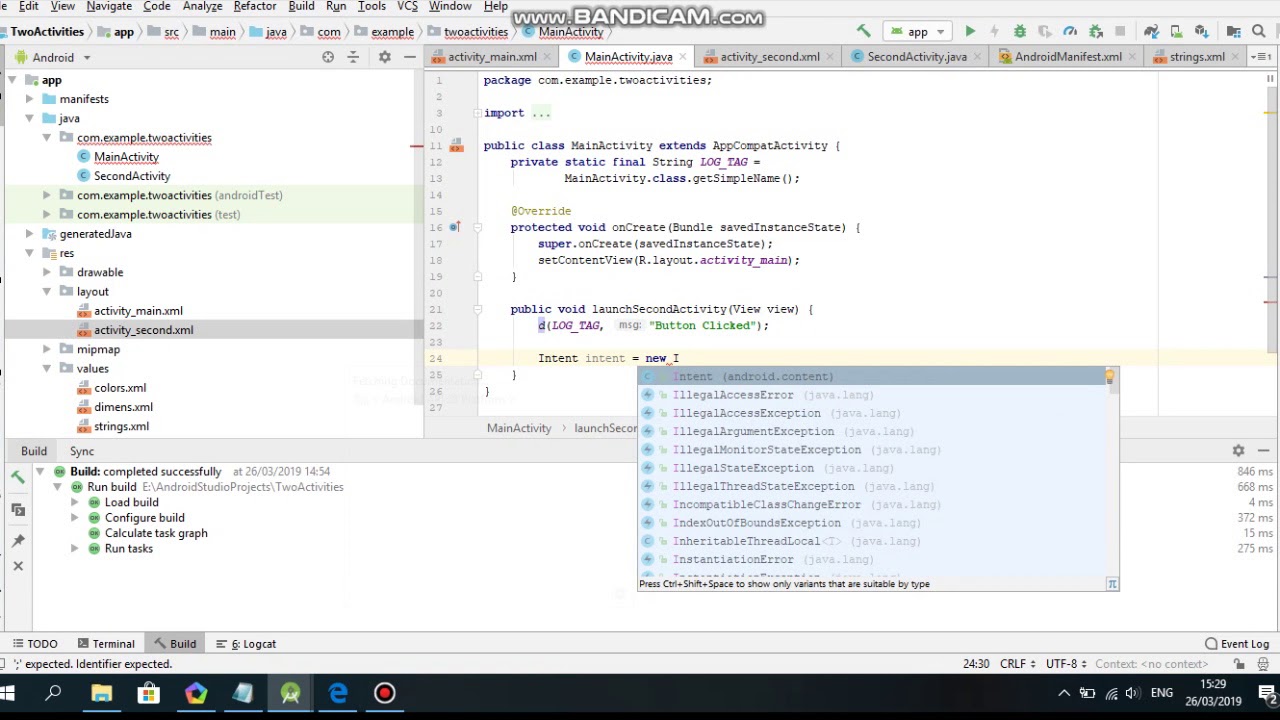This screenshot has width=1280, height=720.
Task: Expand the manifests folder
Action: coord(29,99)
